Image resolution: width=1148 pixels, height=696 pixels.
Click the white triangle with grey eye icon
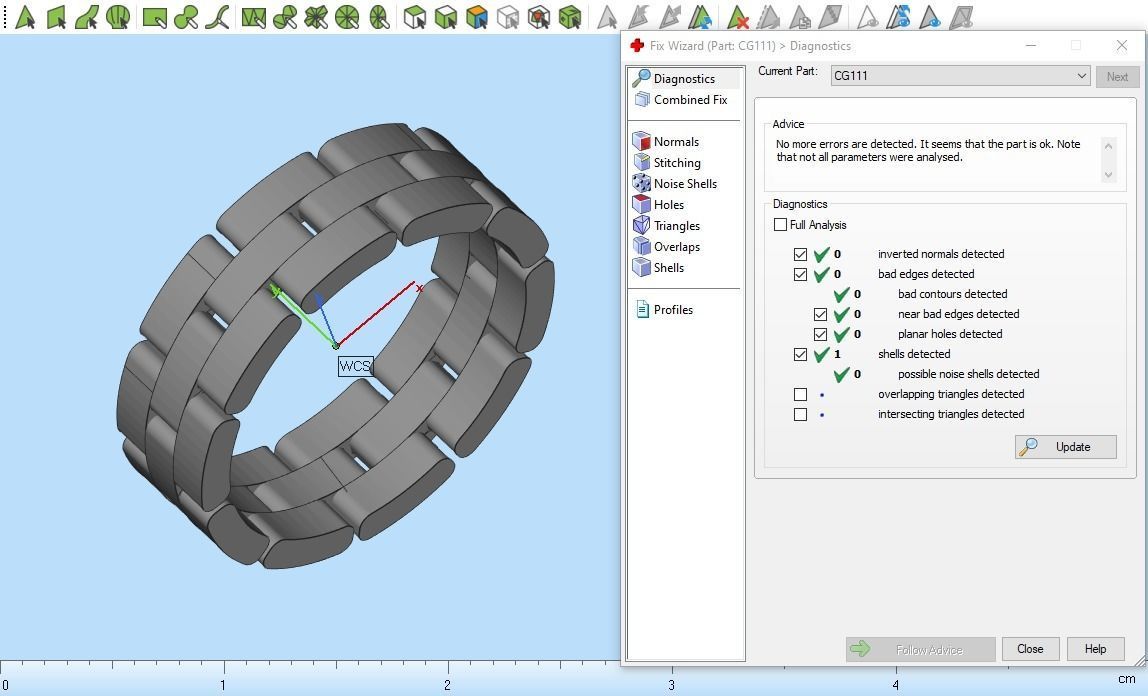tap(867, 16)
